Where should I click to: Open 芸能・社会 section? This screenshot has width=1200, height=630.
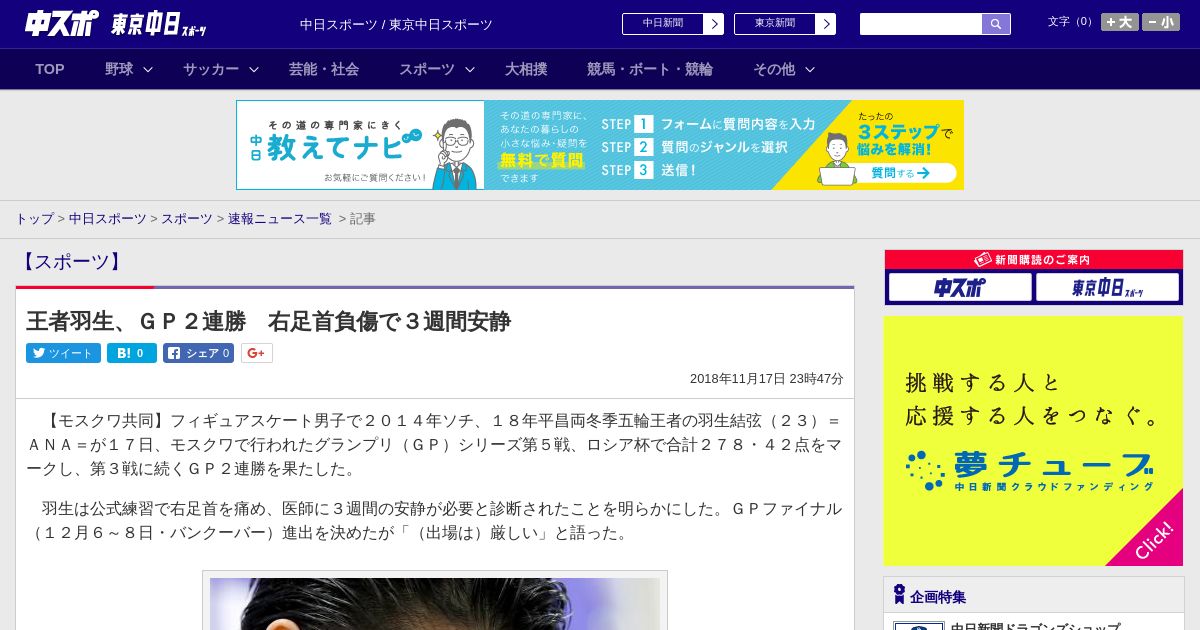coord(324,69)
